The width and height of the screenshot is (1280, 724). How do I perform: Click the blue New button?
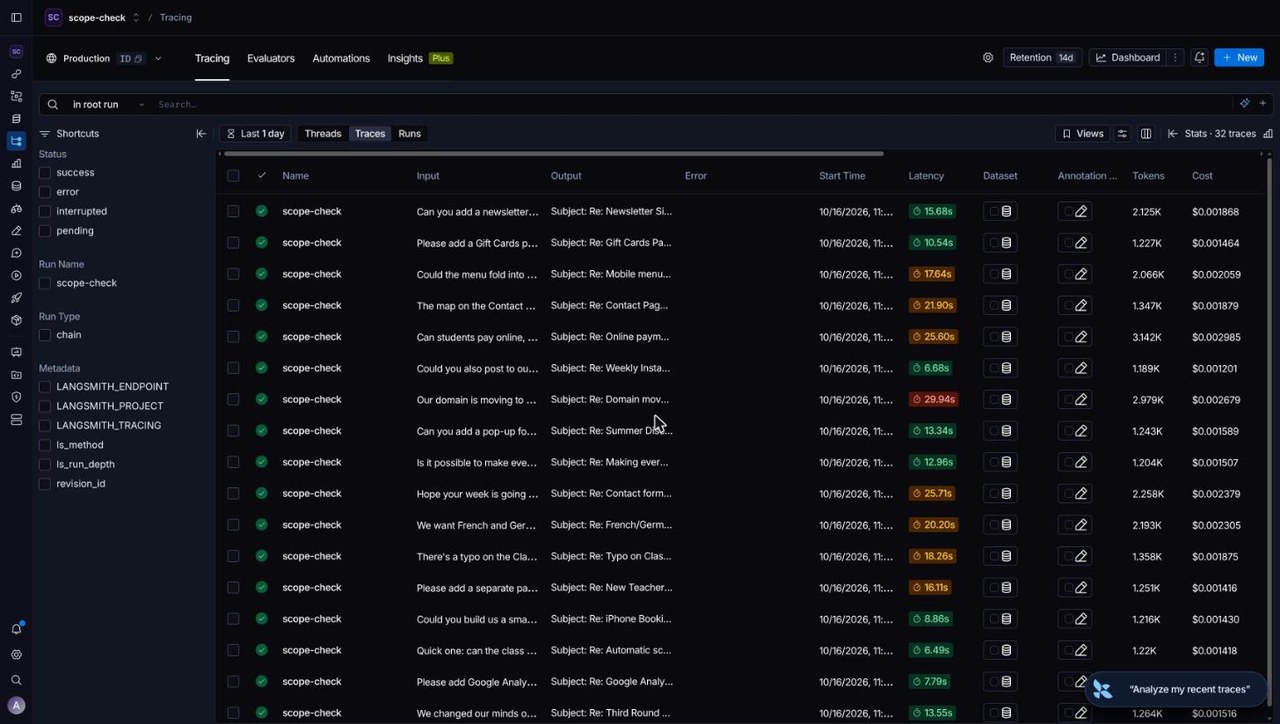coord(1239,58)
